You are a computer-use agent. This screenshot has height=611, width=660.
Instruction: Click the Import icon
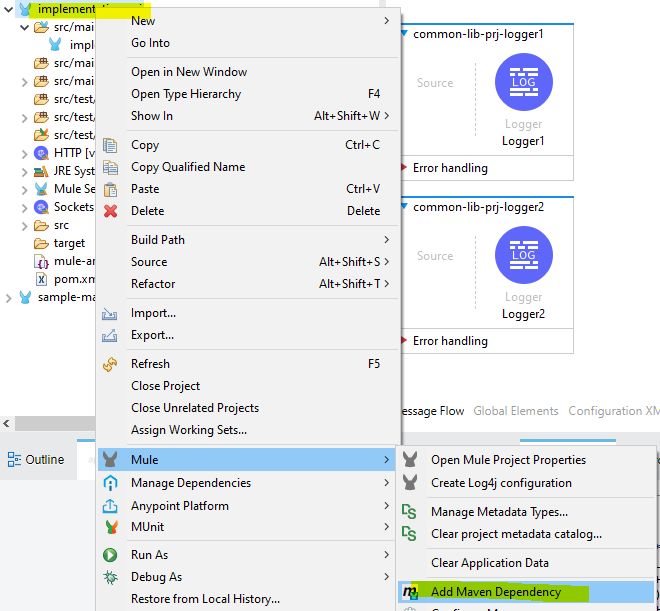[x=109, y=313]
